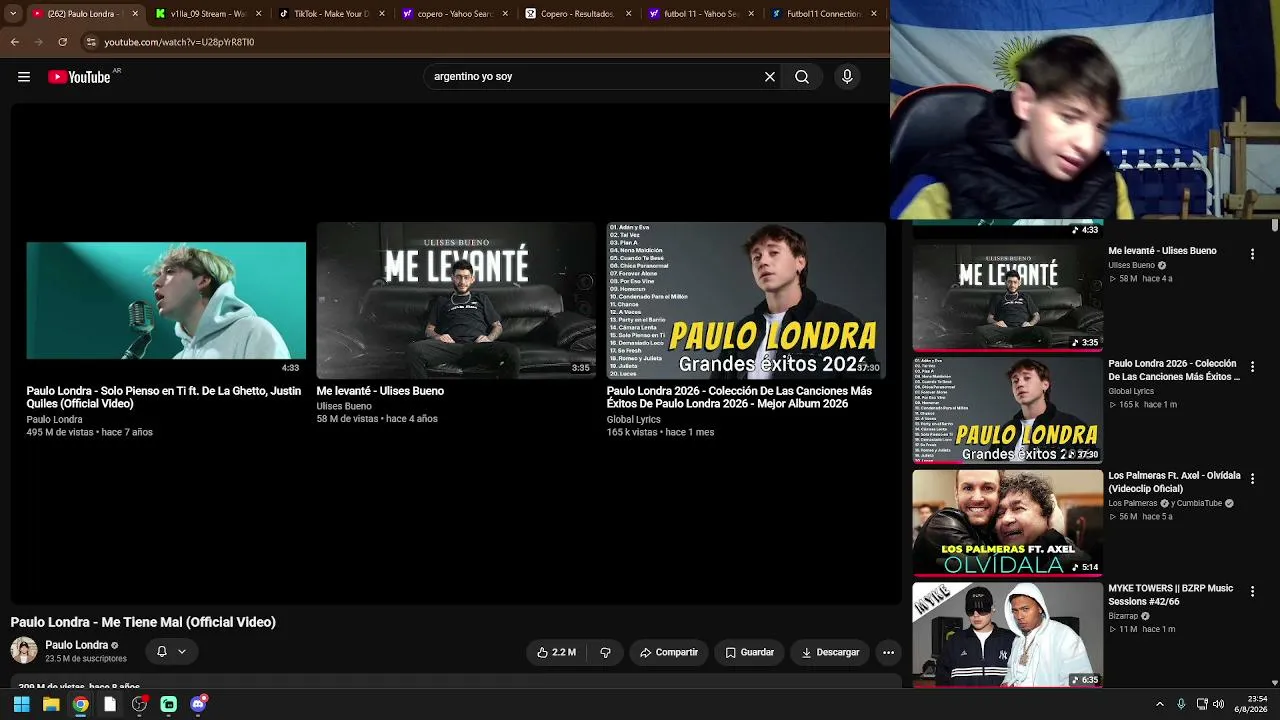Clear the search box with the X icon
Viewport: 1280px width, 720px height.
click(x=770, y=77)
